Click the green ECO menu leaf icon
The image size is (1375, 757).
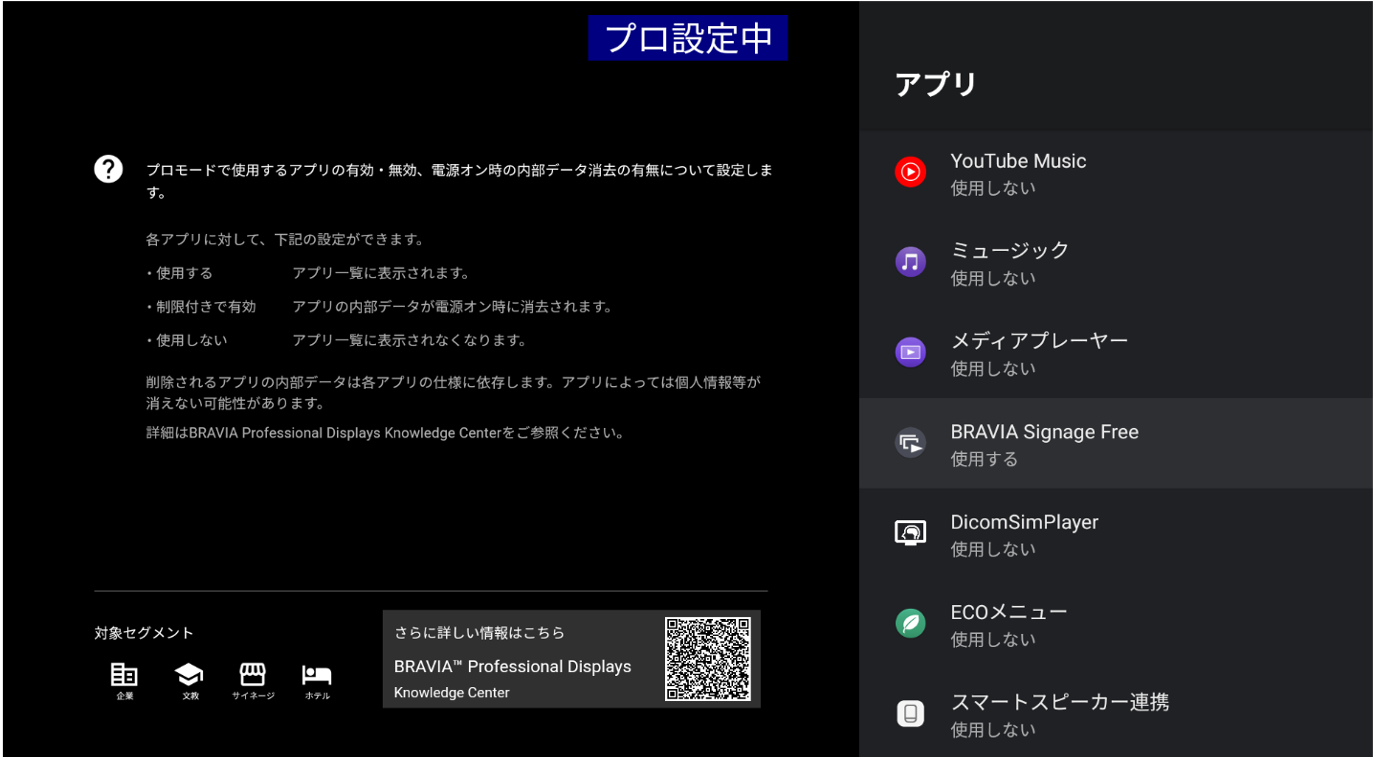pos(910,623)
